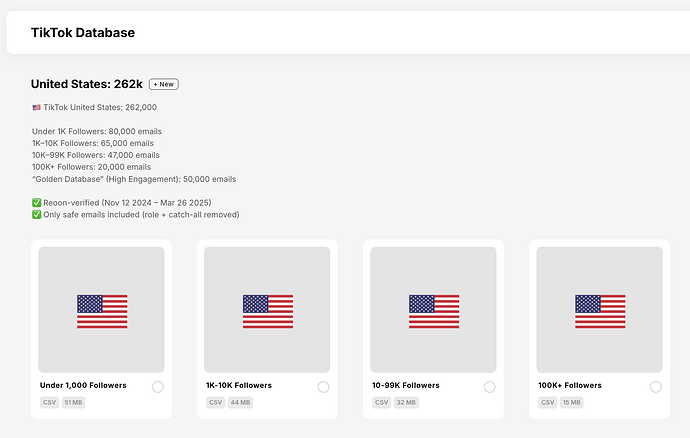Select the 10-99K Followers radio button
The image size is (690, 438).
[x=489, y=387]
